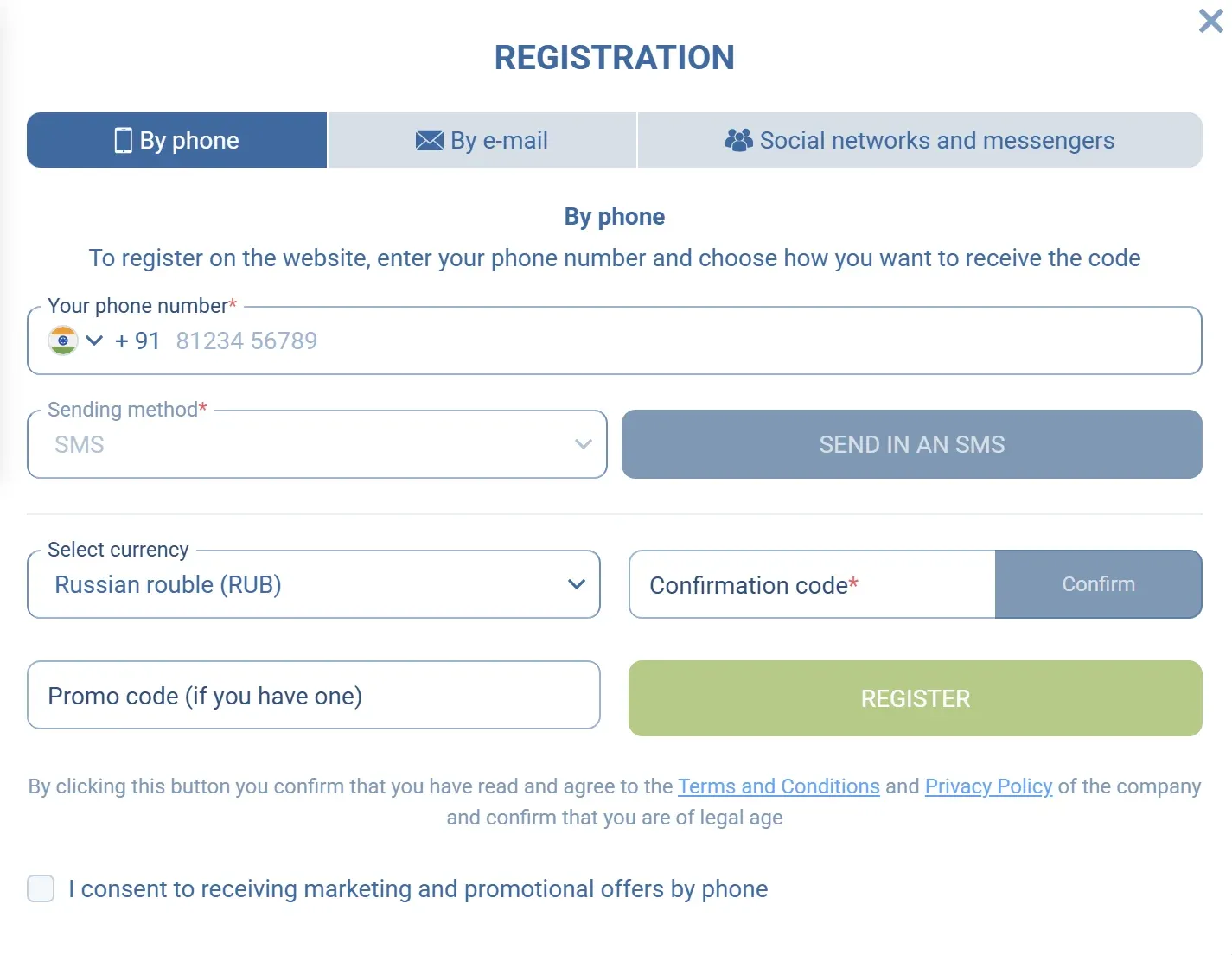The width and height of the screenshot is (1232, 955).
Task: Click the people icon for social networks
Action: click(x=738, y=140)
